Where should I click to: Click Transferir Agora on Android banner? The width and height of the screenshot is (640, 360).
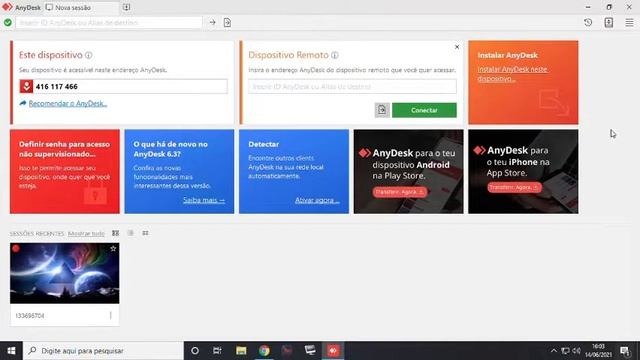click(x=400, y=192)
